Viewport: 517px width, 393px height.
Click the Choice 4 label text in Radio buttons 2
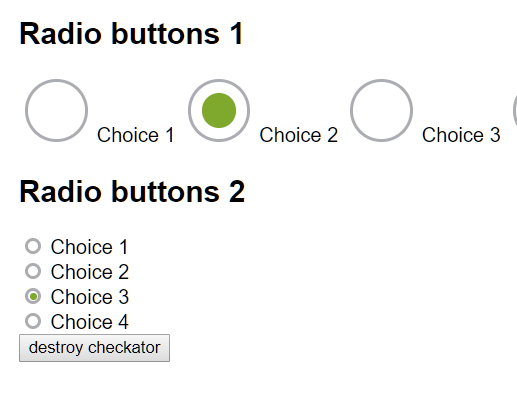click(x=90, y=322)
